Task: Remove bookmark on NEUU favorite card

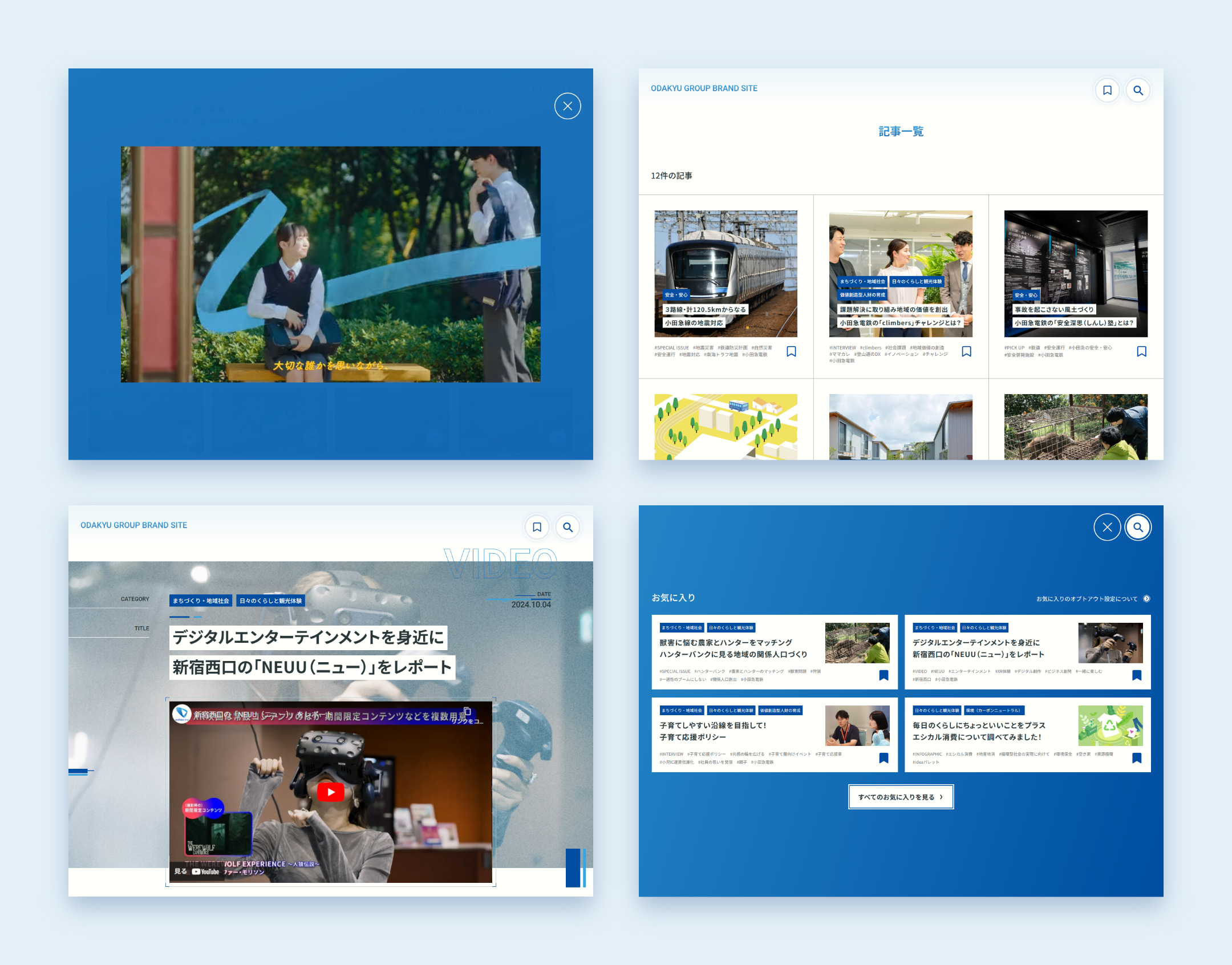Action: (x=1136, y=675)
